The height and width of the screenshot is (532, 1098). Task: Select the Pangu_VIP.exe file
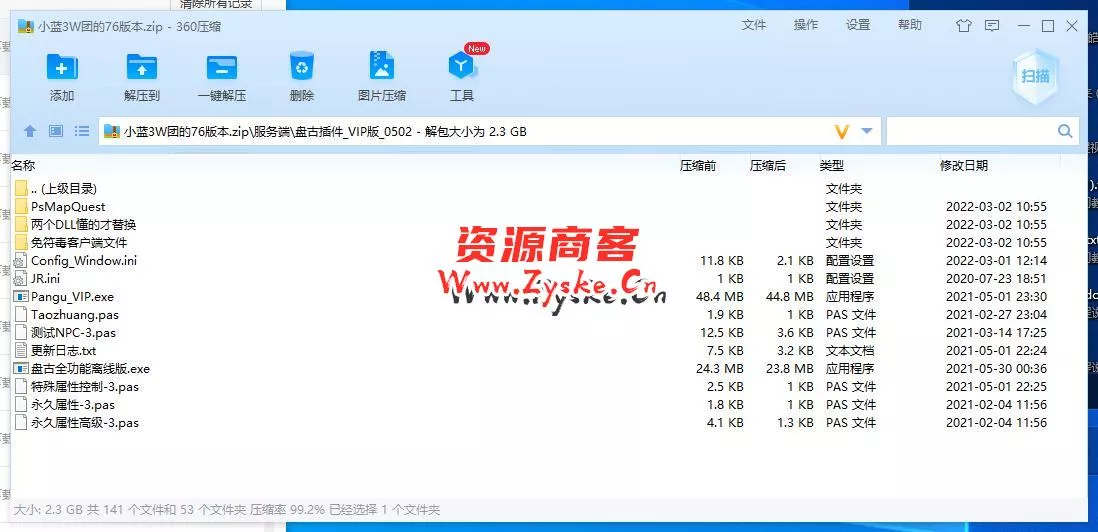point(72,297)
